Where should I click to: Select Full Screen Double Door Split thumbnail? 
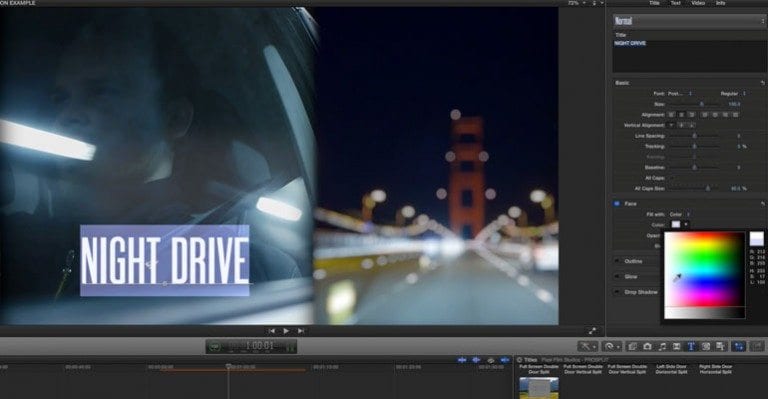(539, 387)
